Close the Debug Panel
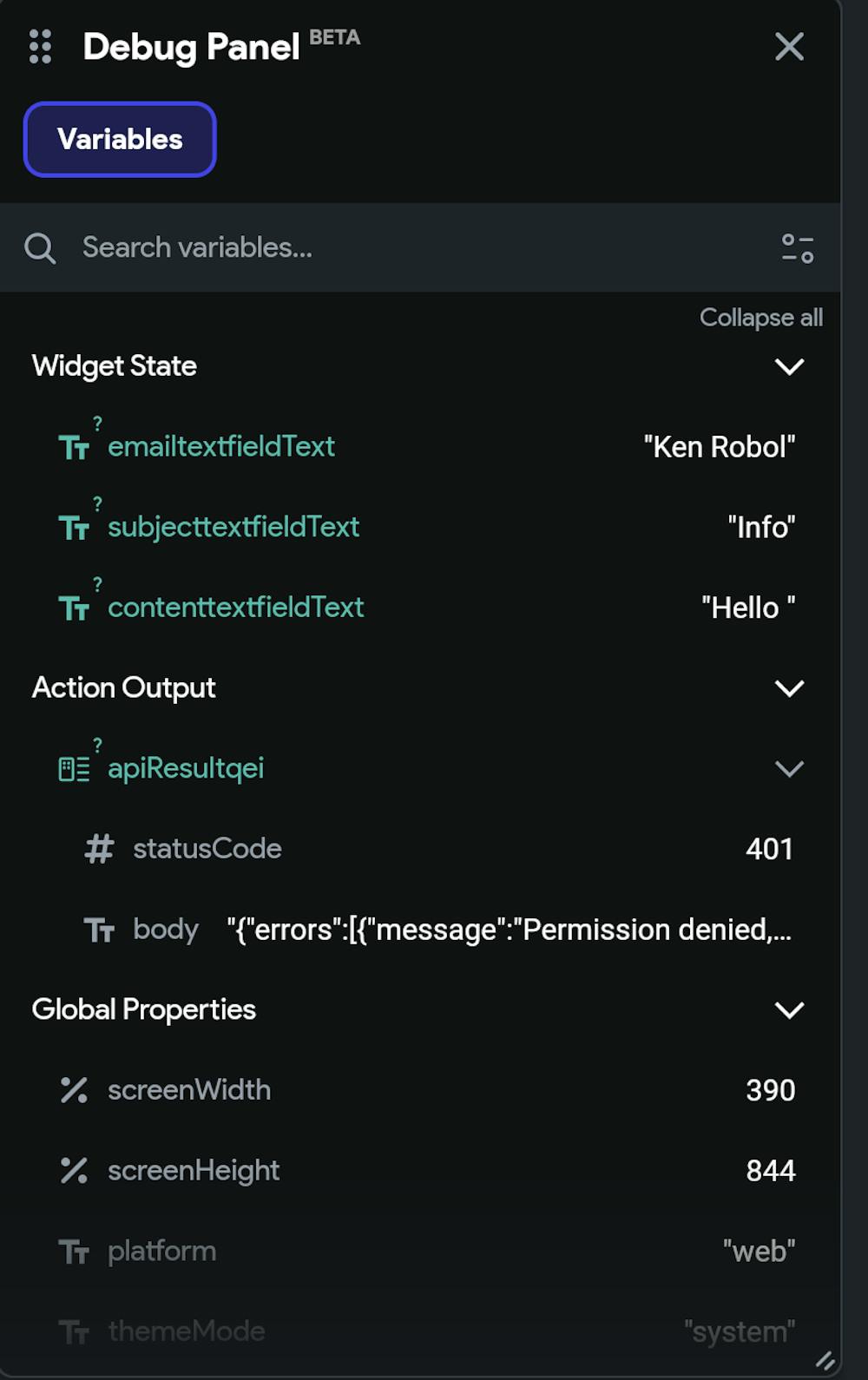Screen dimensions: 868x1380 pyautogui.click(x=789, y=47)
